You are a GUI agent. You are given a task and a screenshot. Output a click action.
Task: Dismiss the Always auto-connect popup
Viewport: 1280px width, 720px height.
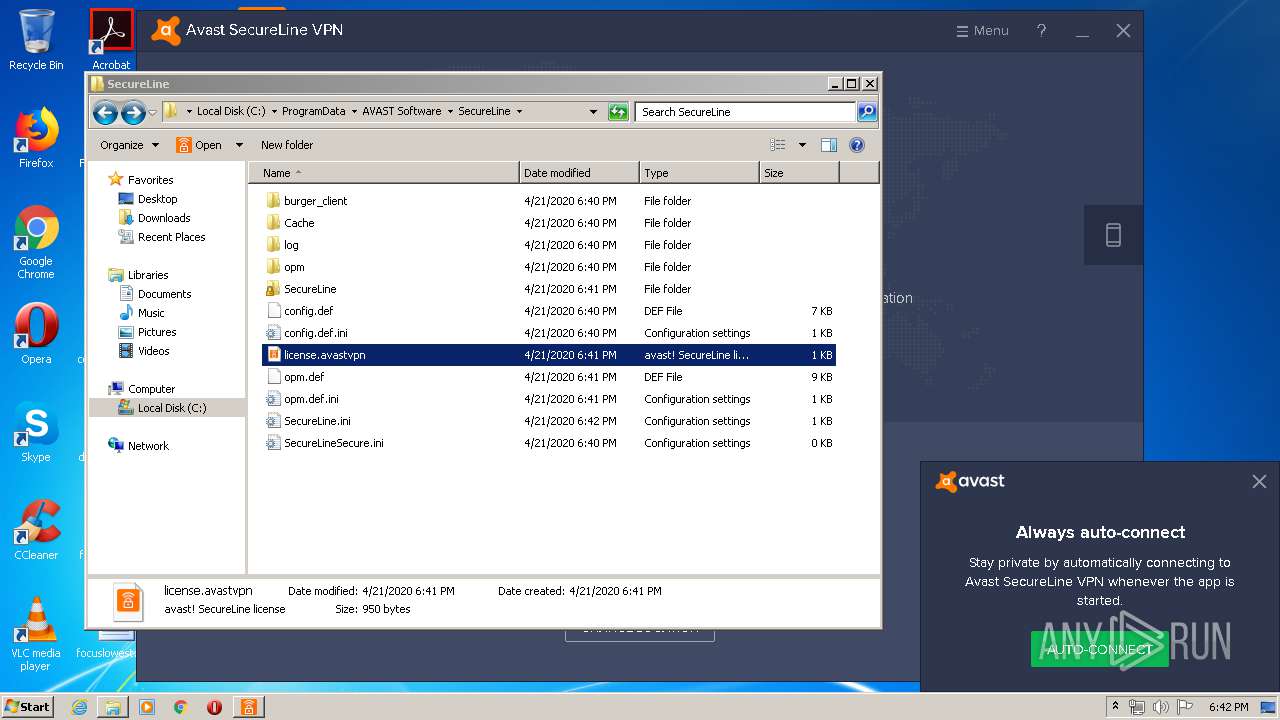[x=1259, y=482]
